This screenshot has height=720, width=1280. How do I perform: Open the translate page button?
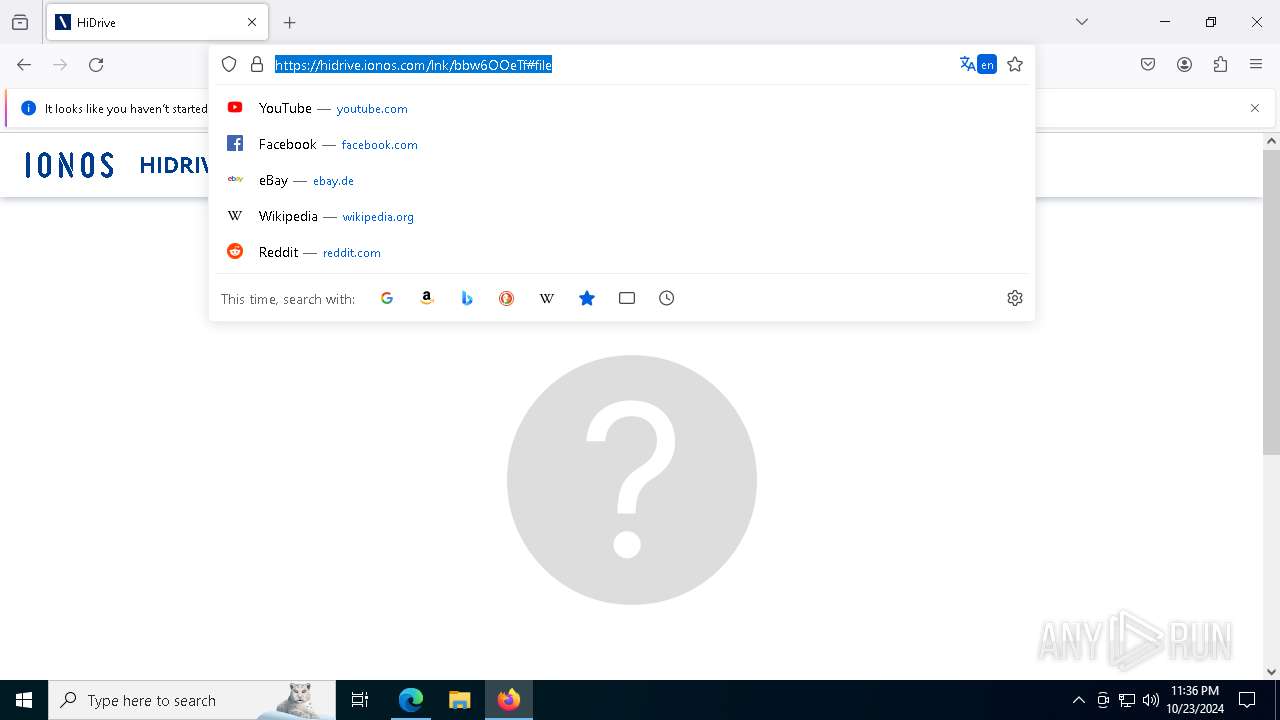[x=978, y=65]
